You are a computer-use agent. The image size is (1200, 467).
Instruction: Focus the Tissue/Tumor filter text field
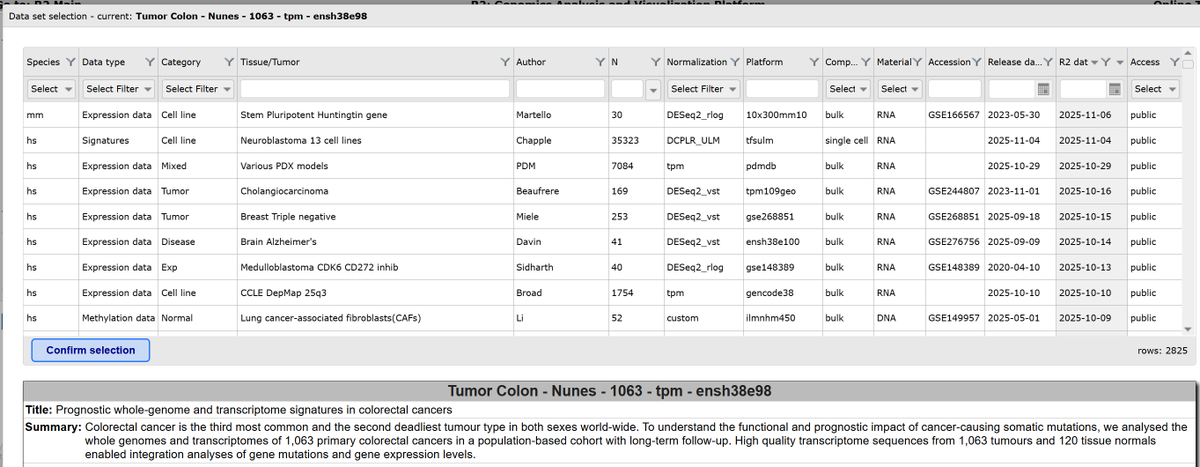(375, 89)
